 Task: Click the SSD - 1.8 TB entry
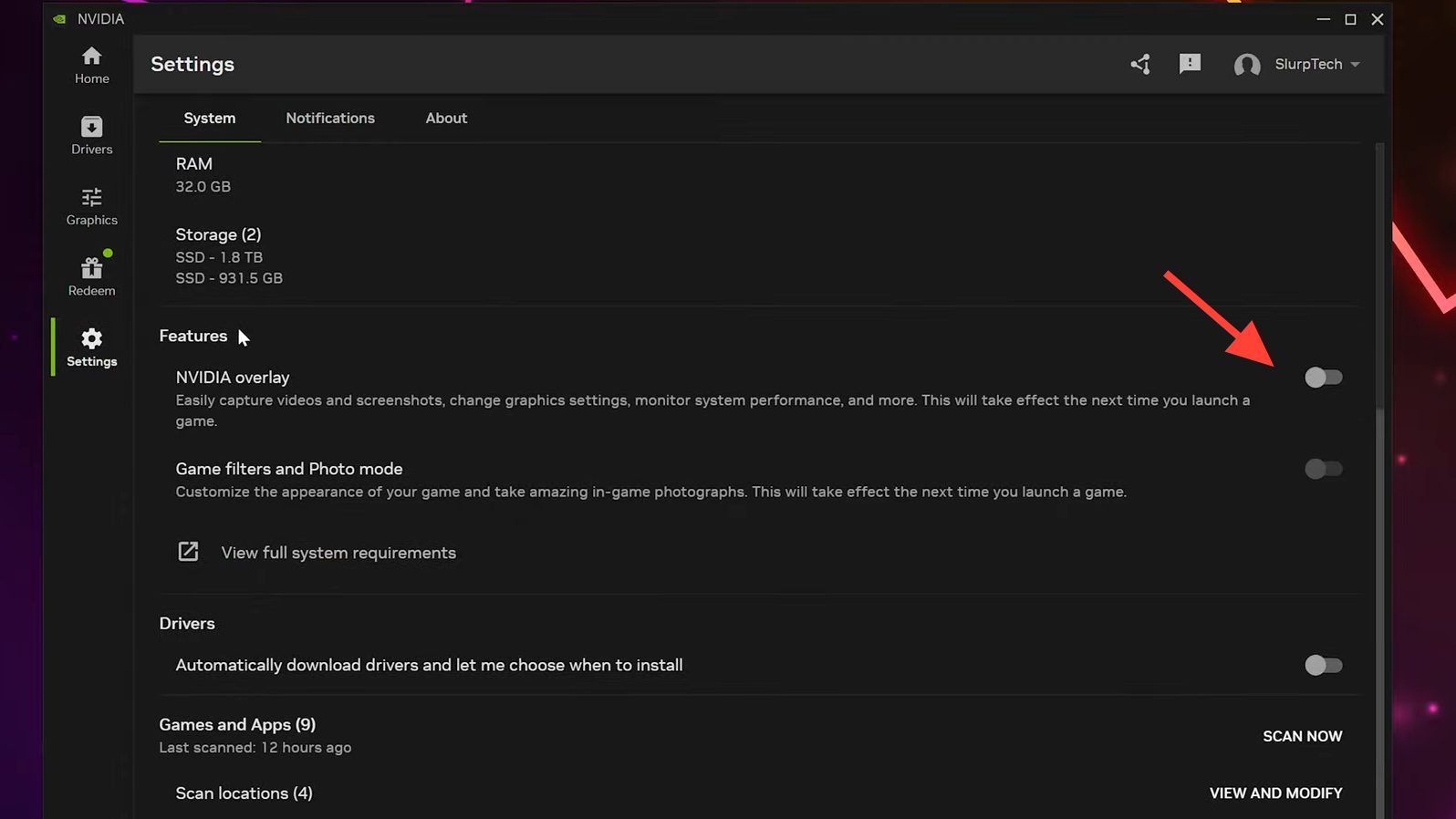(219, 257)
